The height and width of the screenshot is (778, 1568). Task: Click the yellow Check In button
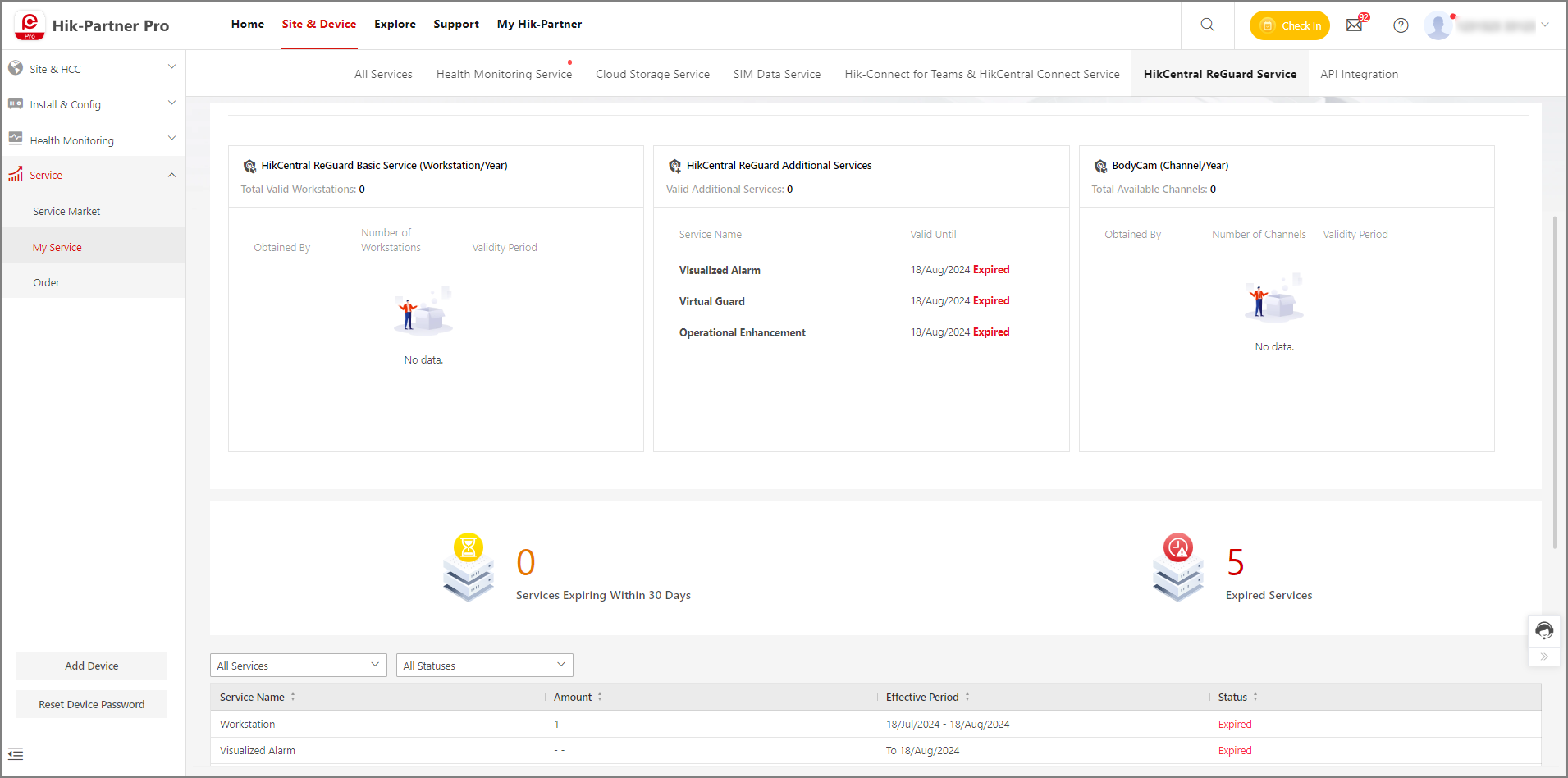(1289, 25)
